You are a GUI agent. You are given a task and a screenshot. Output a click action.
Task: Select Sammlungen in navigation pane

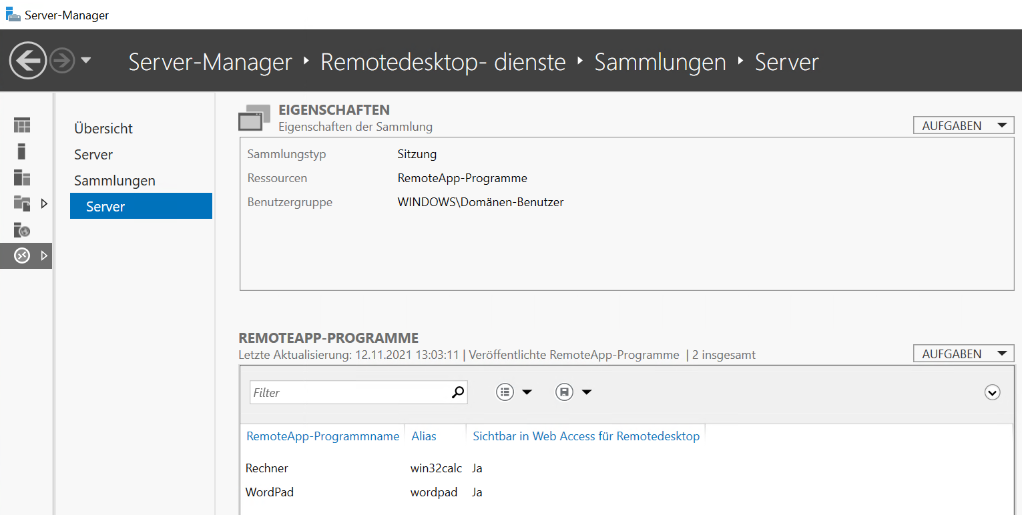[114, 181]
